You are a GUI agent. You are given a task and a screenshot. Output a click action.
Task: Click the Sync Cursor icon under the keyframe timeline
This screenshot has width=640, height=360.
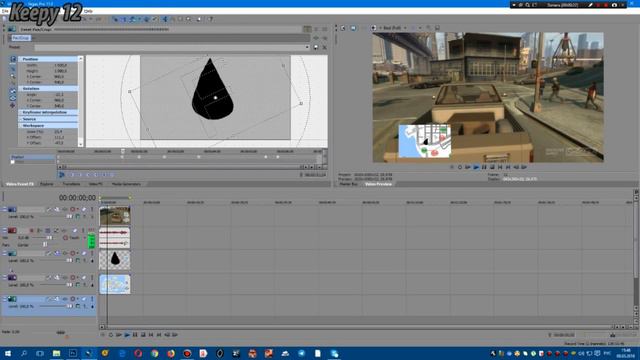click(62, 175)
